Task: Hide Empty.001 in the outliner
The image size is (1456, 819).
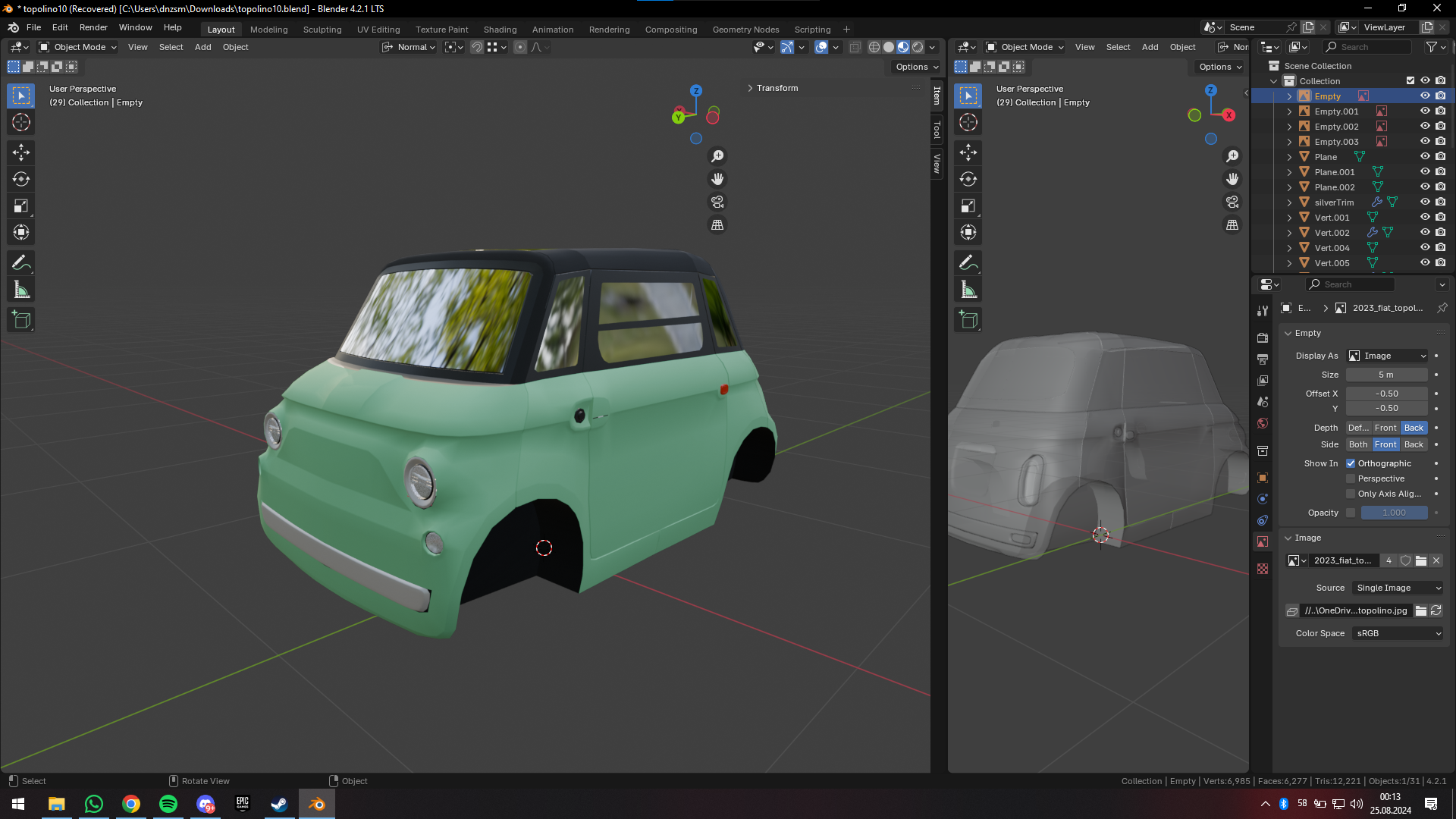Action: tap(1425, 111)
